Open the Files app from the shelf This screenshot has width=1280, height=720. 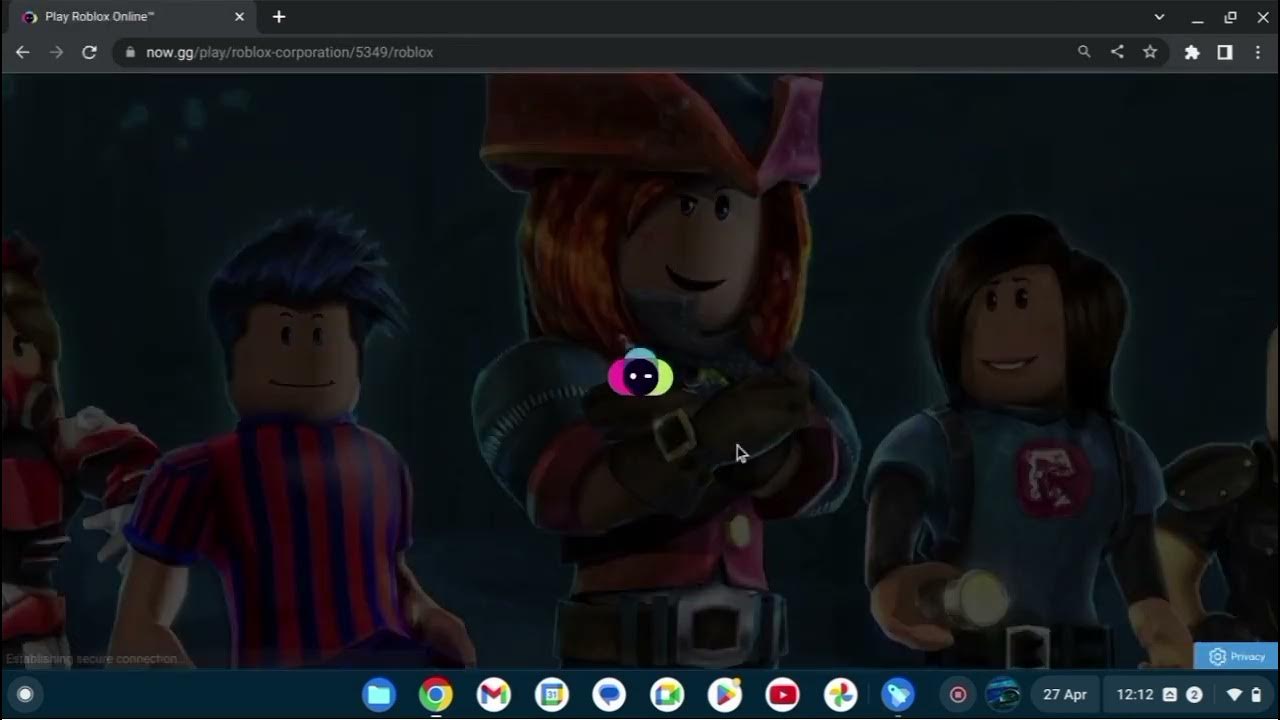pyautogui.click(x=378, y=694)
